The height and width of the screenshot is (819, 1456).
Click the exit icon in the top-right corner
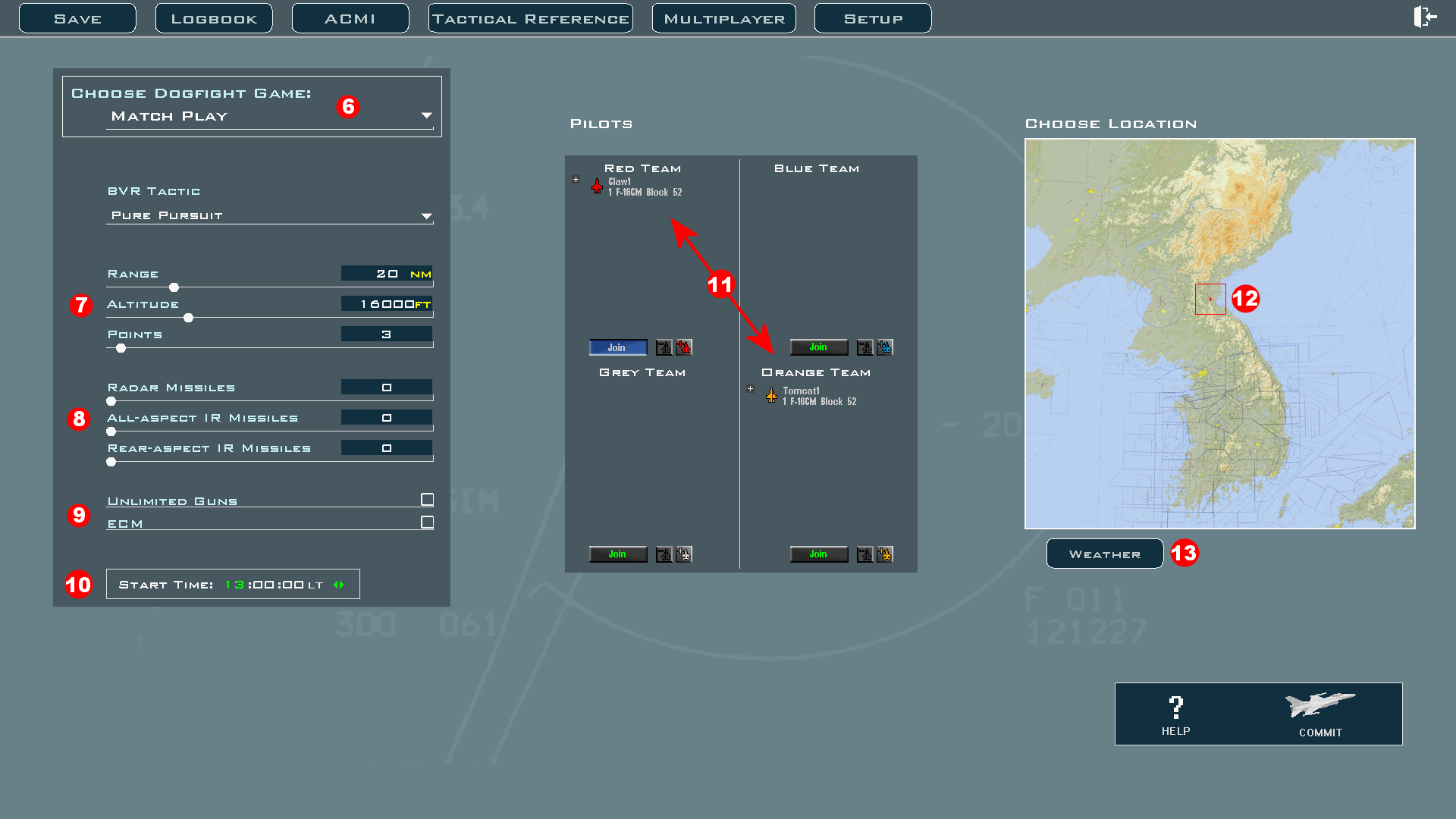point(1425,17)
